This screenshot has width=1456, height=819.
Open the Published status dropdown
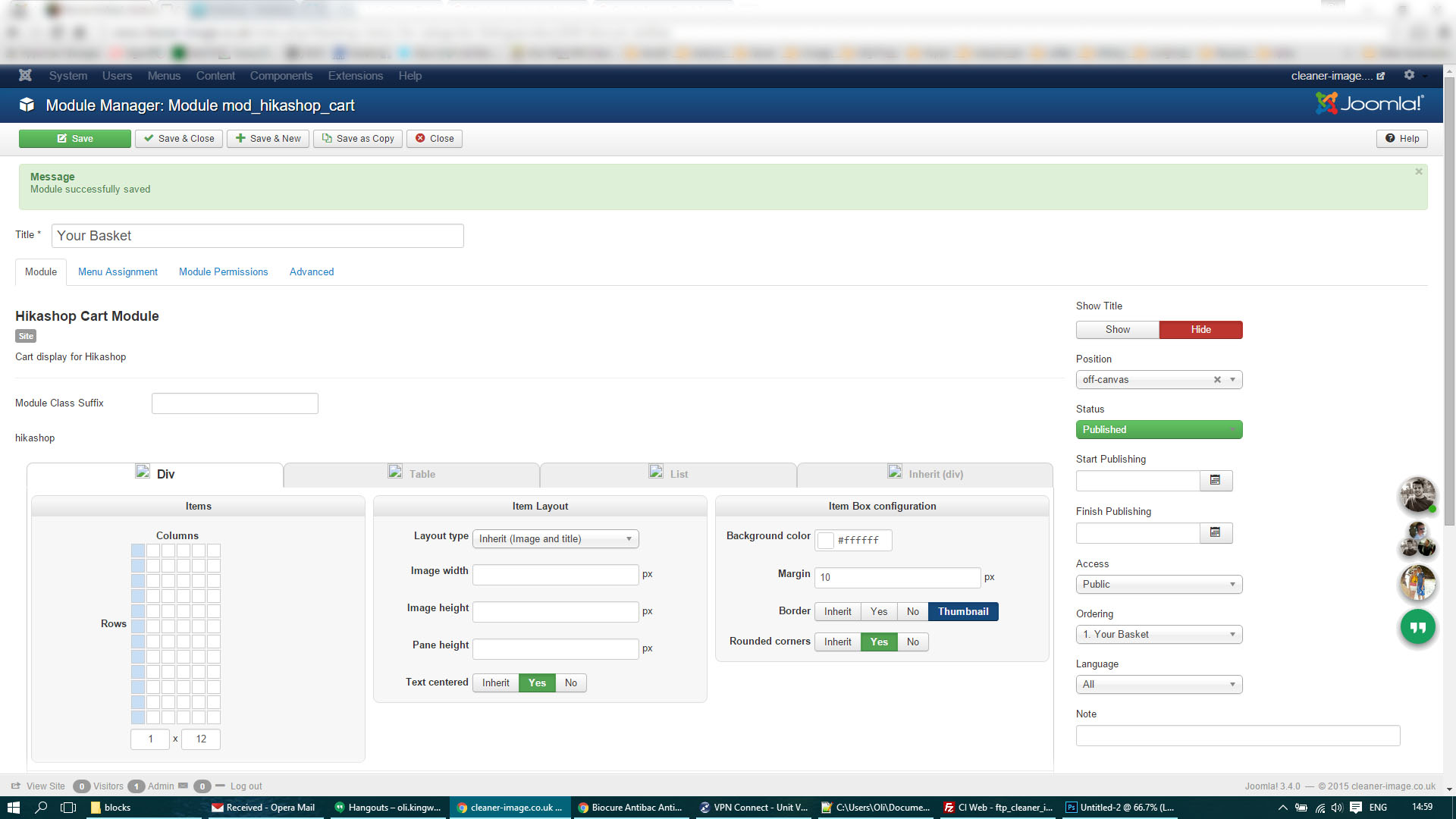(1158, 430)
